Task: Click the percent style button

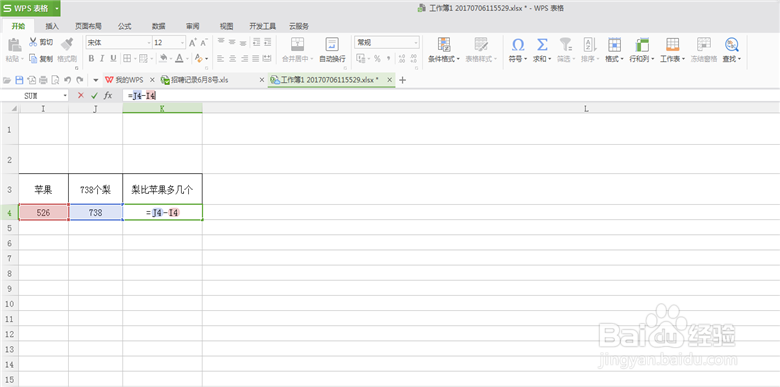Action: (x=377, y=59)
